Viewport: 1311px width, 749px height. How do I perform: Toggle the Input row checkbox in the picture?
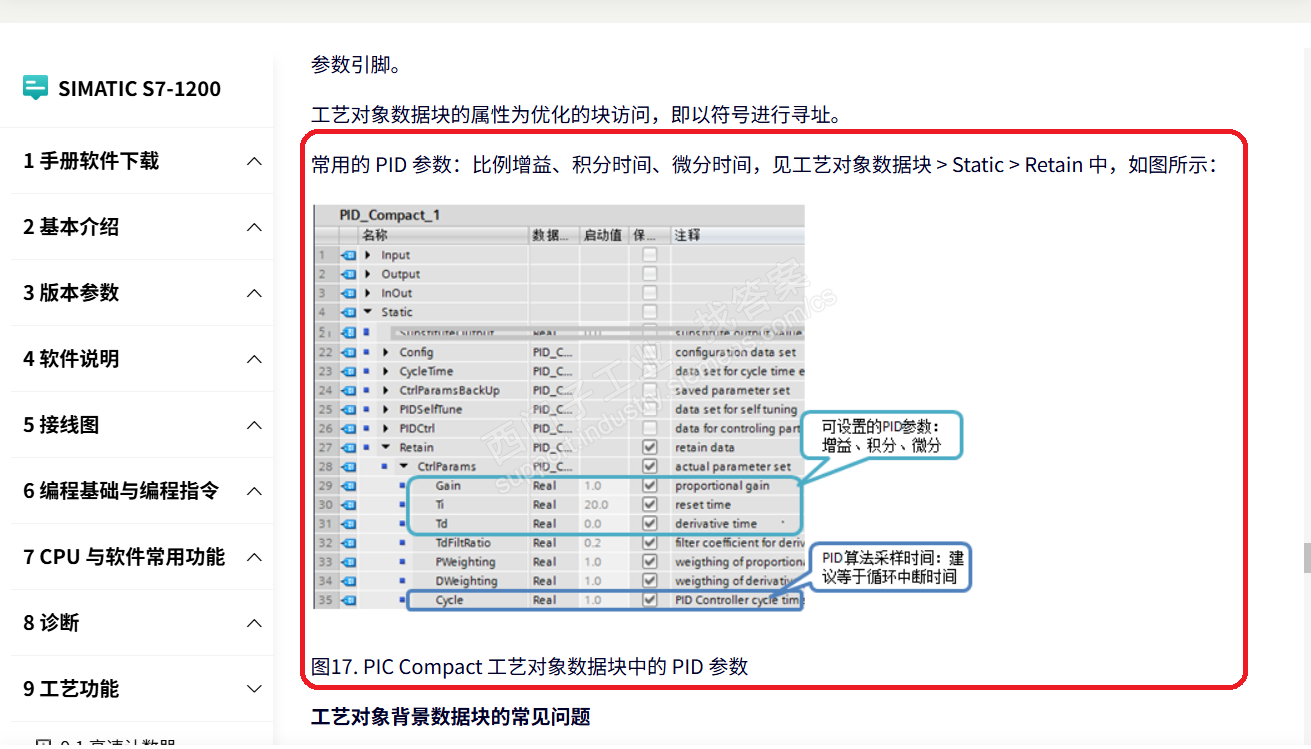tap(650, 255)
